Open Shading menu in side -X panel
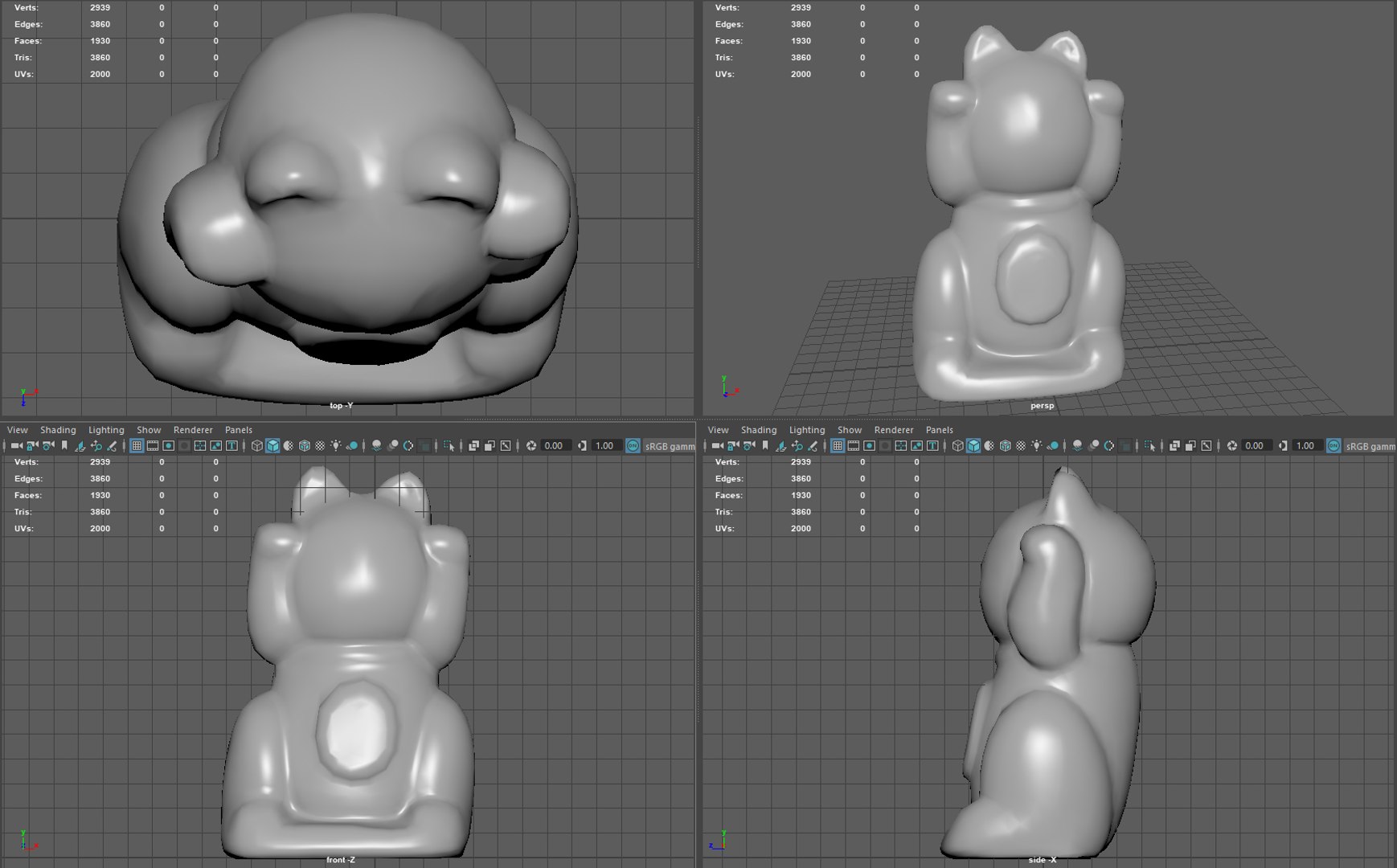 point(759,430)
